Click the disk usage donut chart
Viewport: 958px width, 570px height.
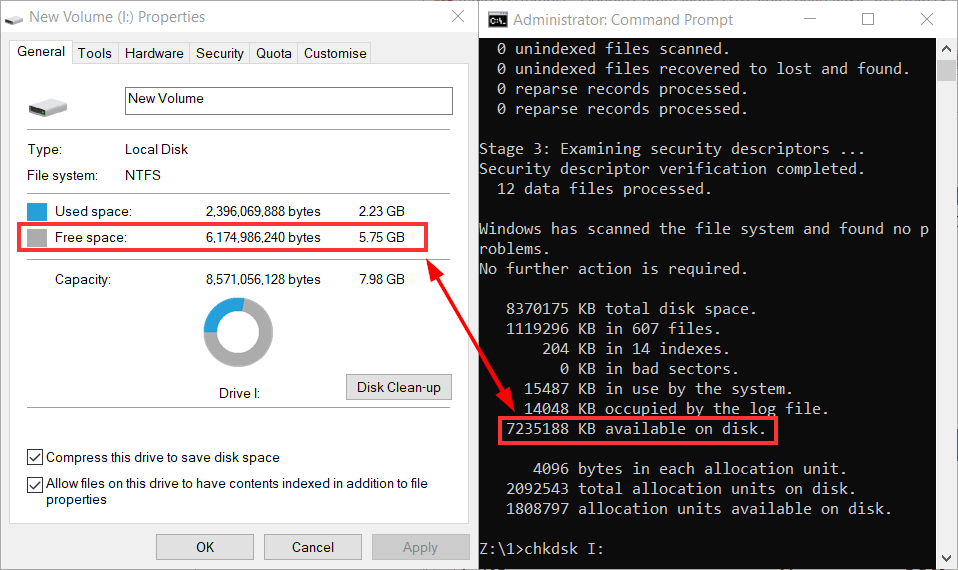pyautogui.click(x=238, y=332)
